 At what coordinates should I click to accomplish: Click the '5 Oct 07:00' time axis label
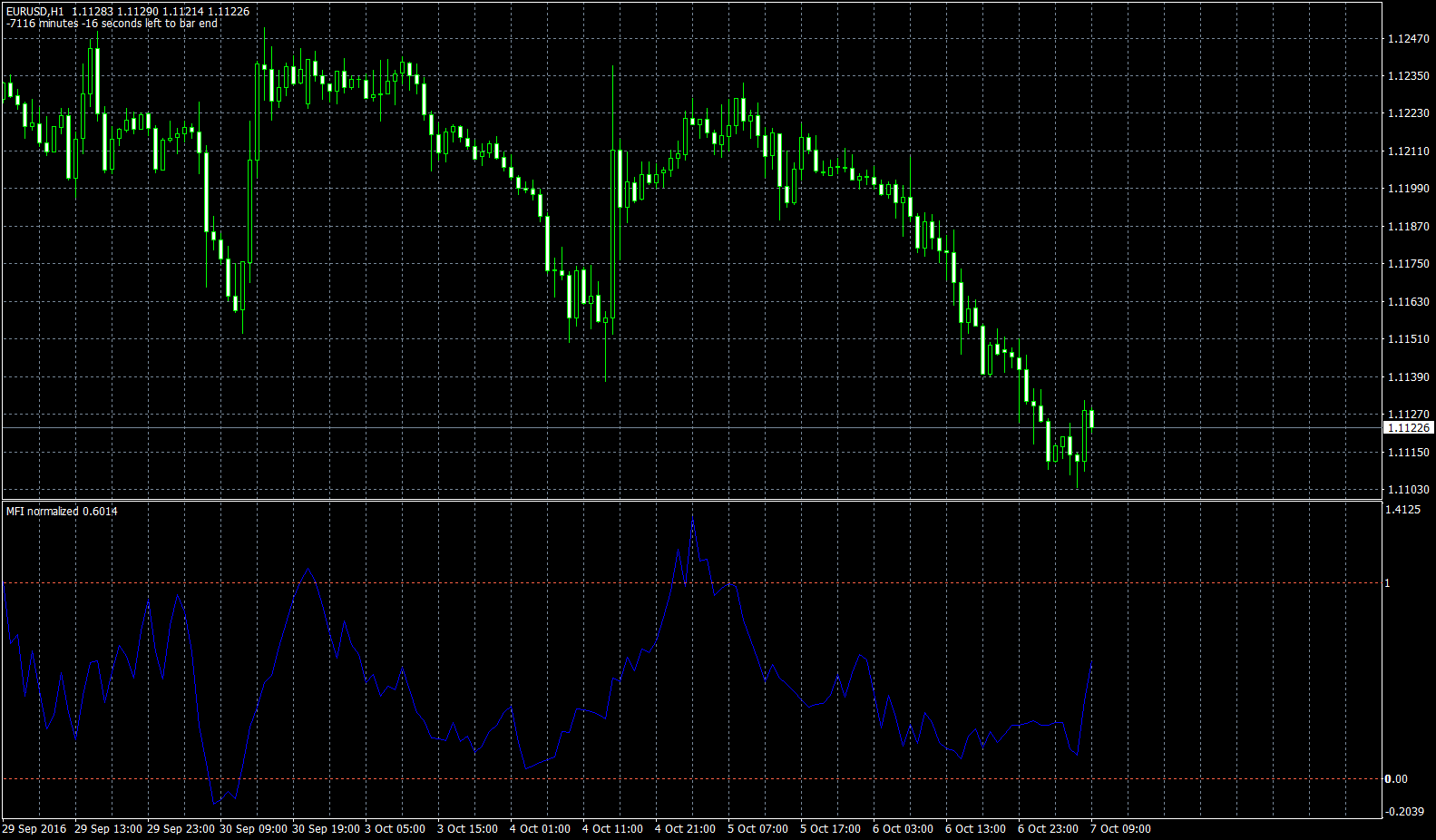click(x=757, y=829)
